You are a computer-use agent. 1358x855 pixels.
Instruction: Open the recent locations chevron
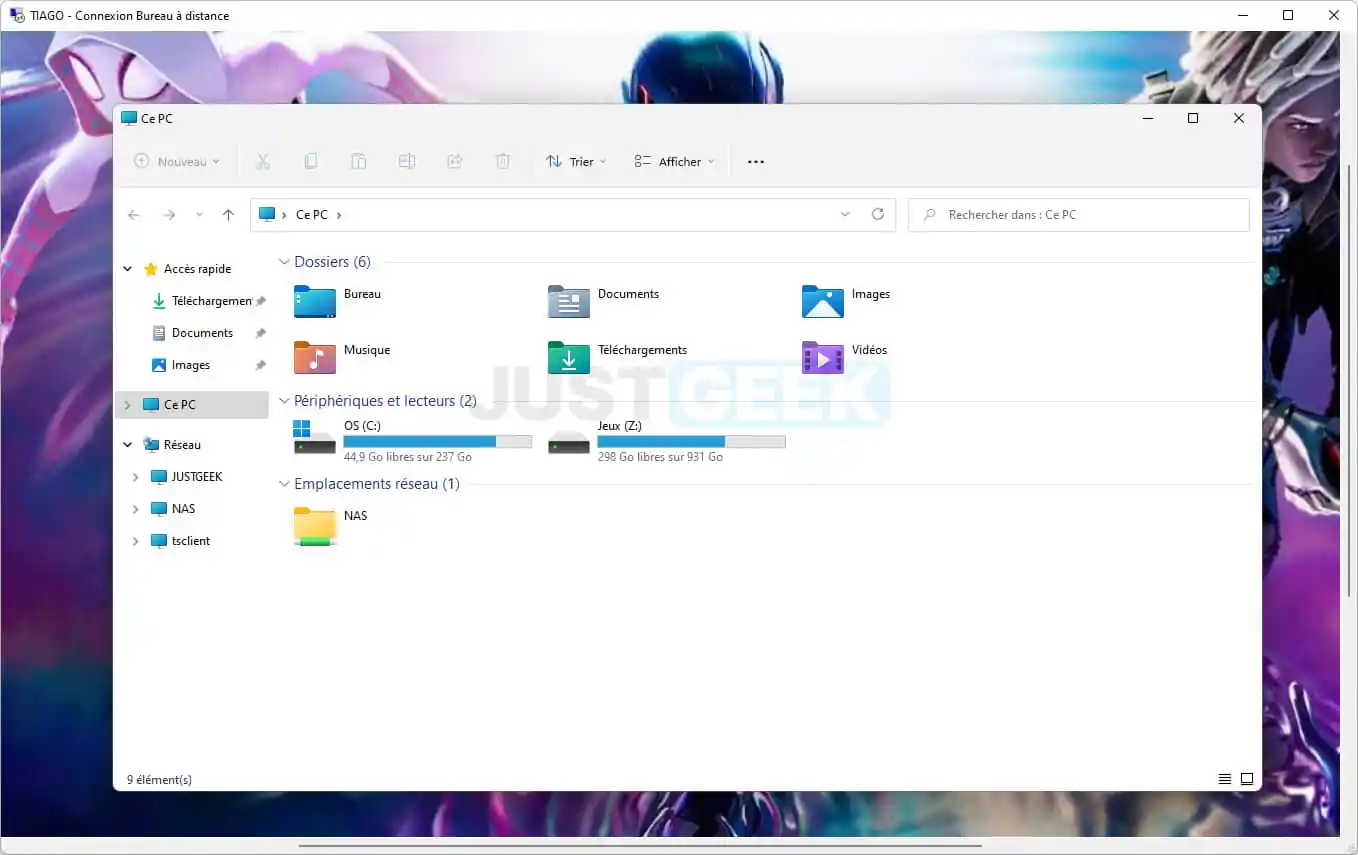[x=199, y=215]
